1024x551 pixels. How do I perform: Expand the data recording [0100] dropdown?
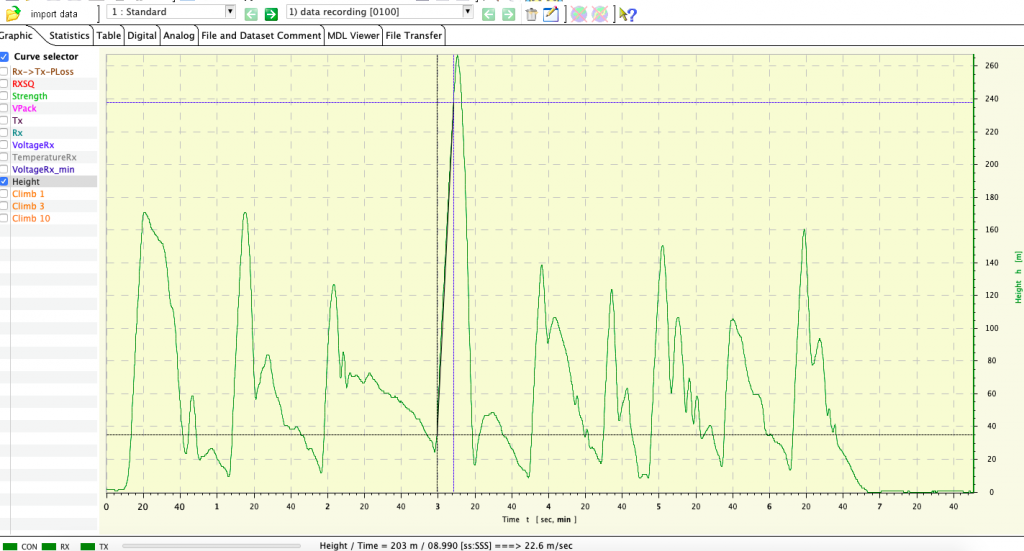(468, 12)
